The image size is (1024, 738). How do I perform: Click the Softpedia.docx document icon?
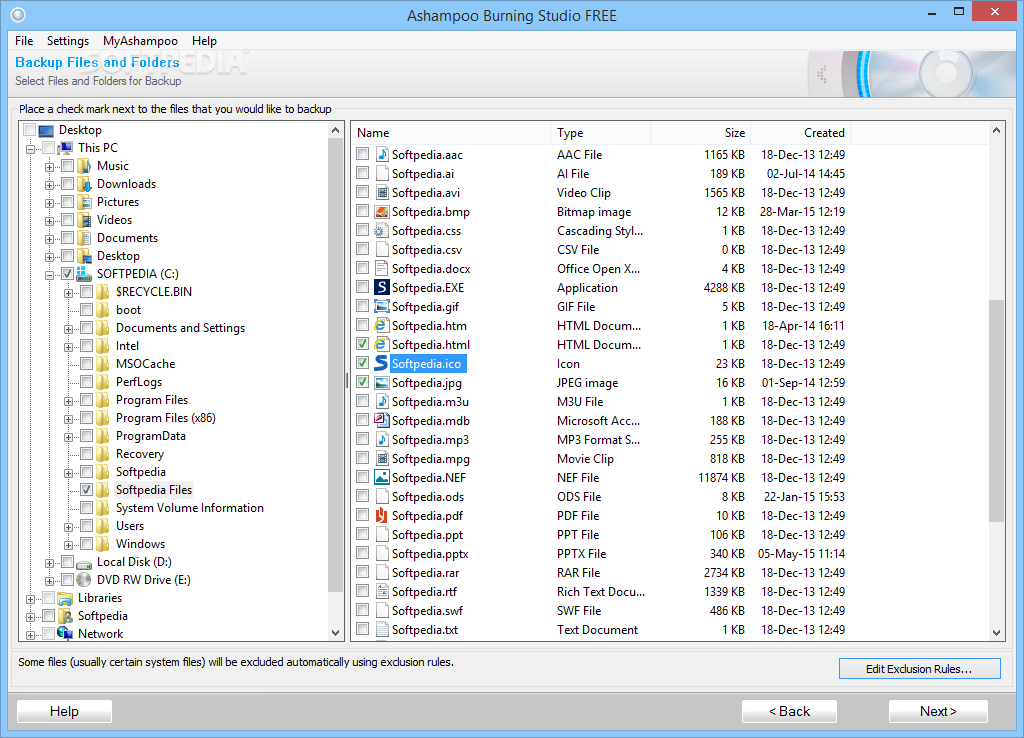(382, 268)
